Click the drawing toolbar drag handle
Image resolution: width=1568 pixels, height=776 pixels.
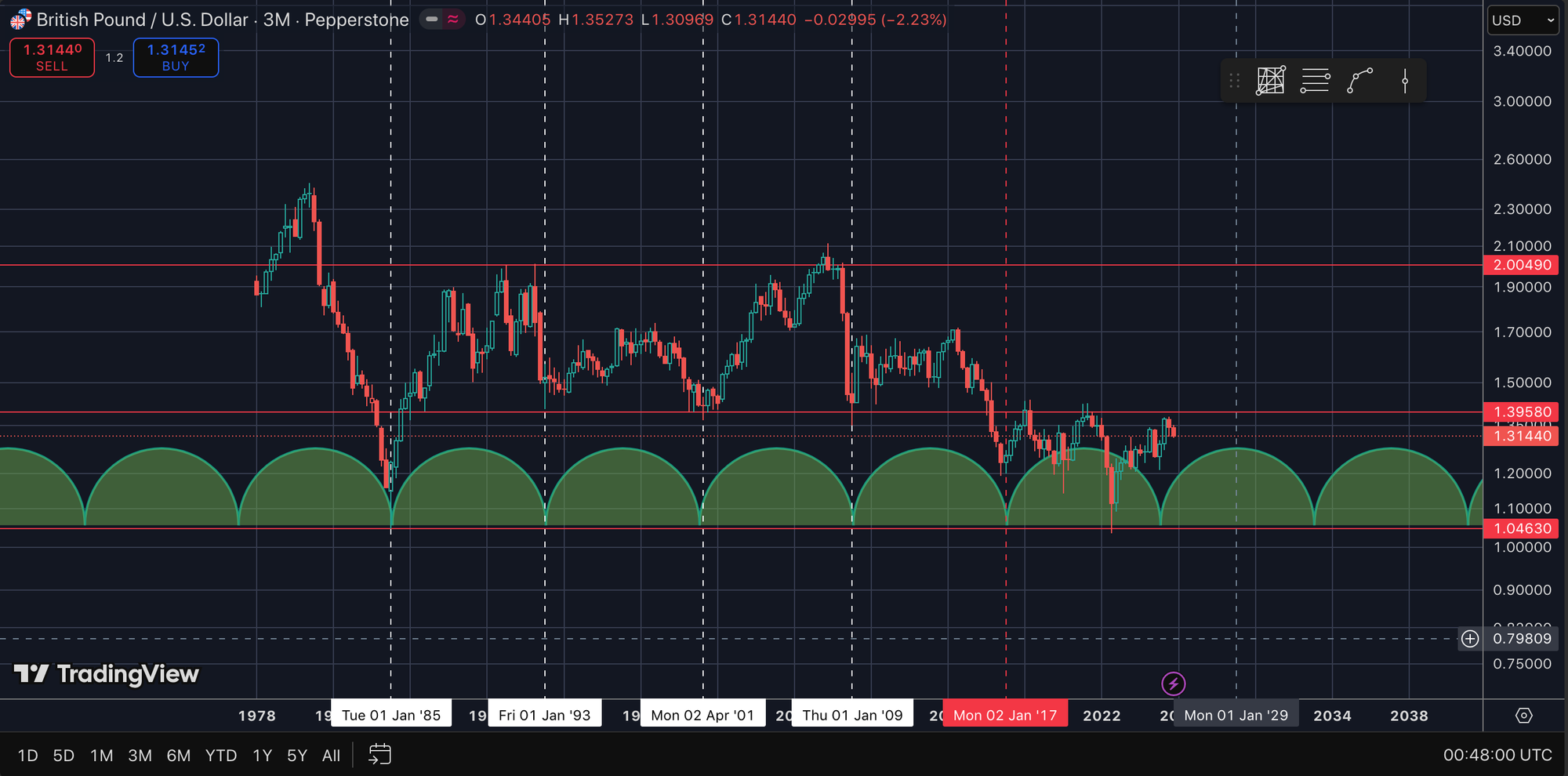(1234, 81)
